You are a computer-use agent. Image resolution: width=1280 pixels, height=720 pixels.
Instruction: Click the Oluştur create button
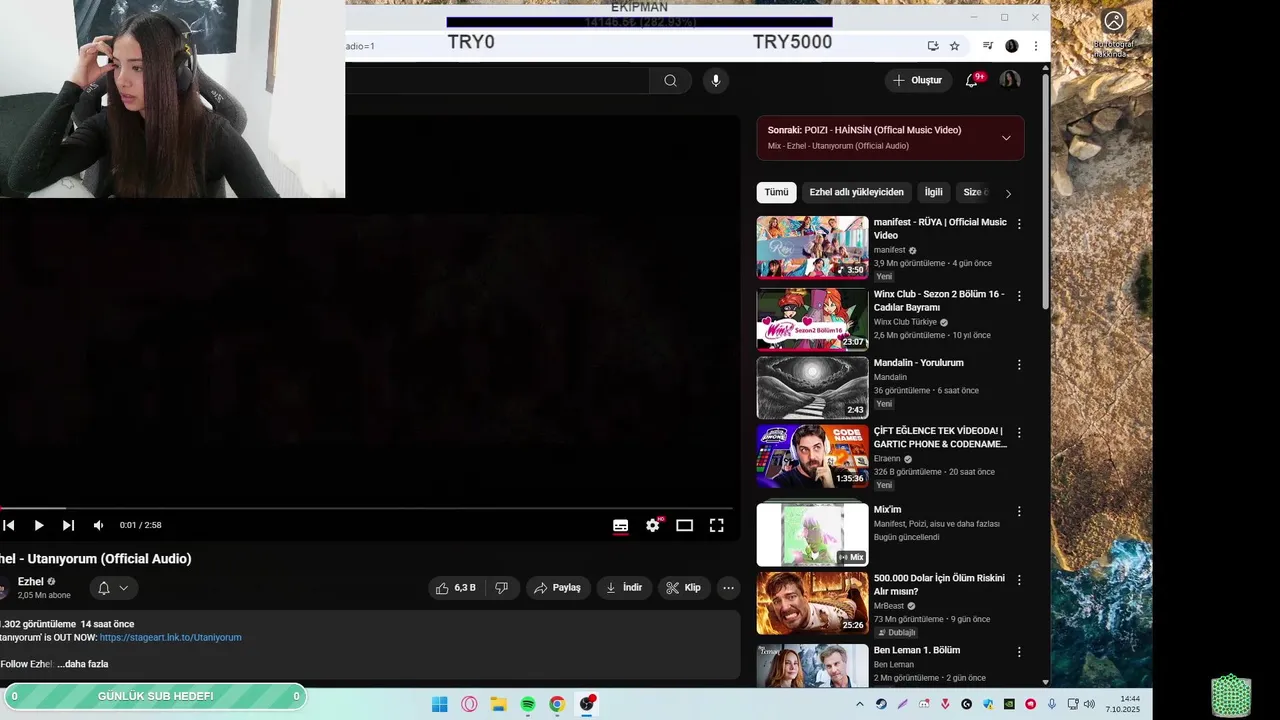tap(918, 80)
